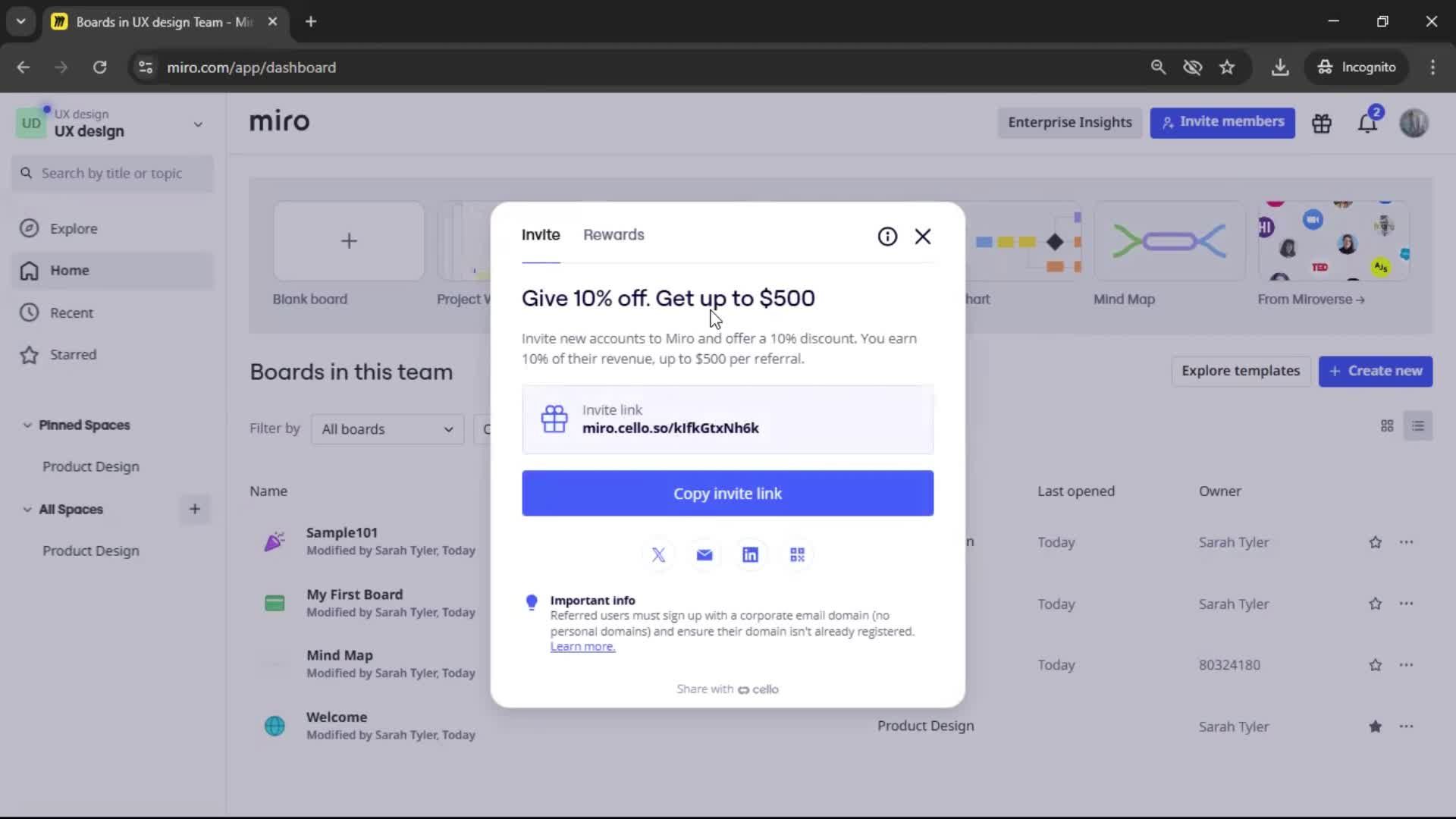This screenshot has height=819, width=1456.
Task: Show the QR code for the invite link
Action: coord(797,555)
